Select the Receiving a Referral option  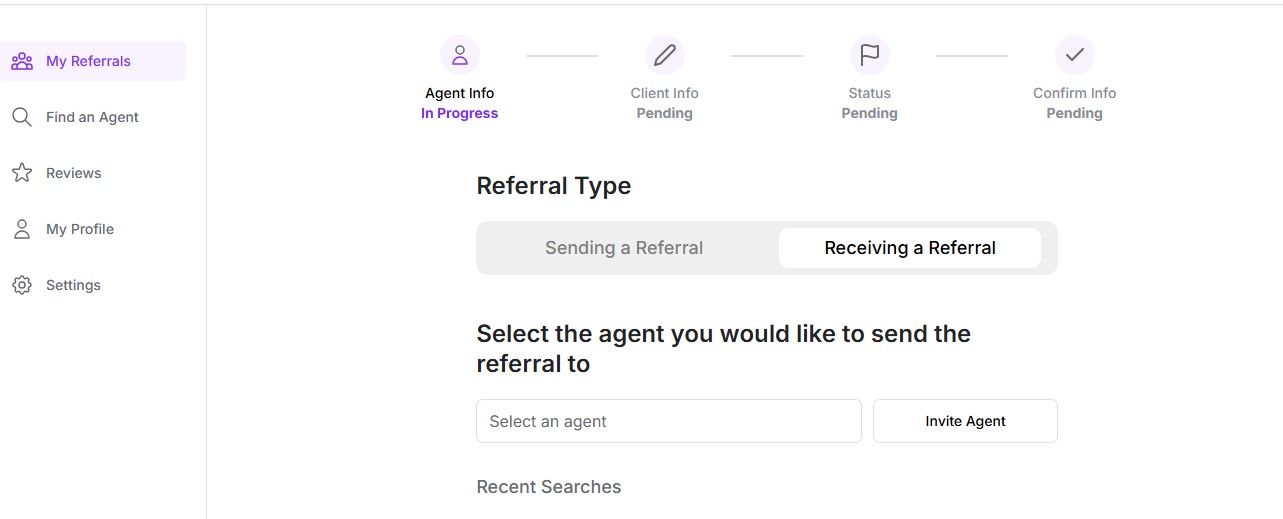(910, 248)
